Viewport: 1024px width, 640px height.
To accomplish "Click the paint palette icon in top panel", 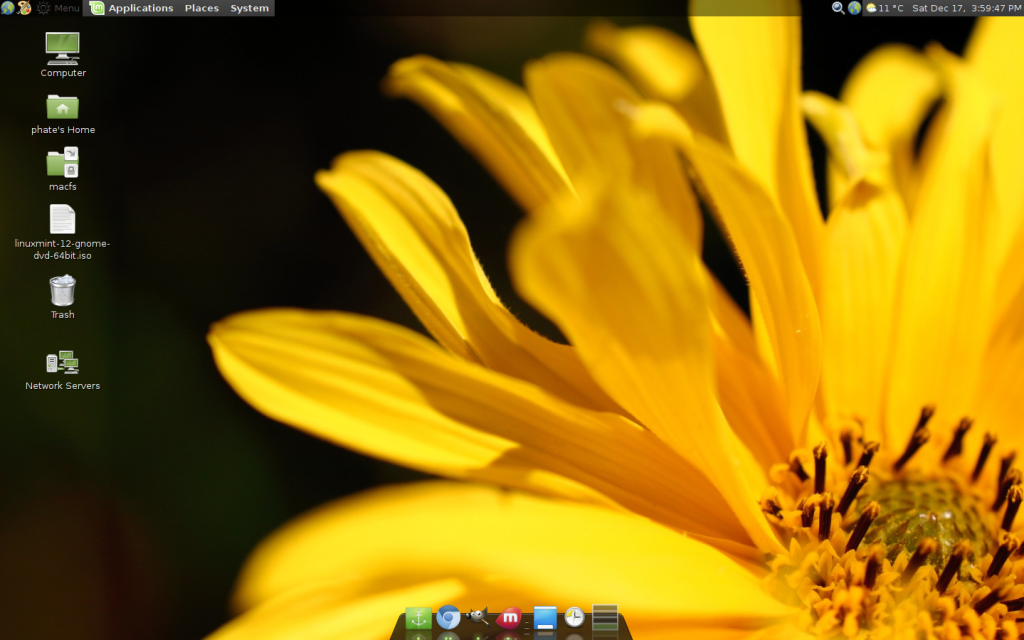I will [24, 8].
